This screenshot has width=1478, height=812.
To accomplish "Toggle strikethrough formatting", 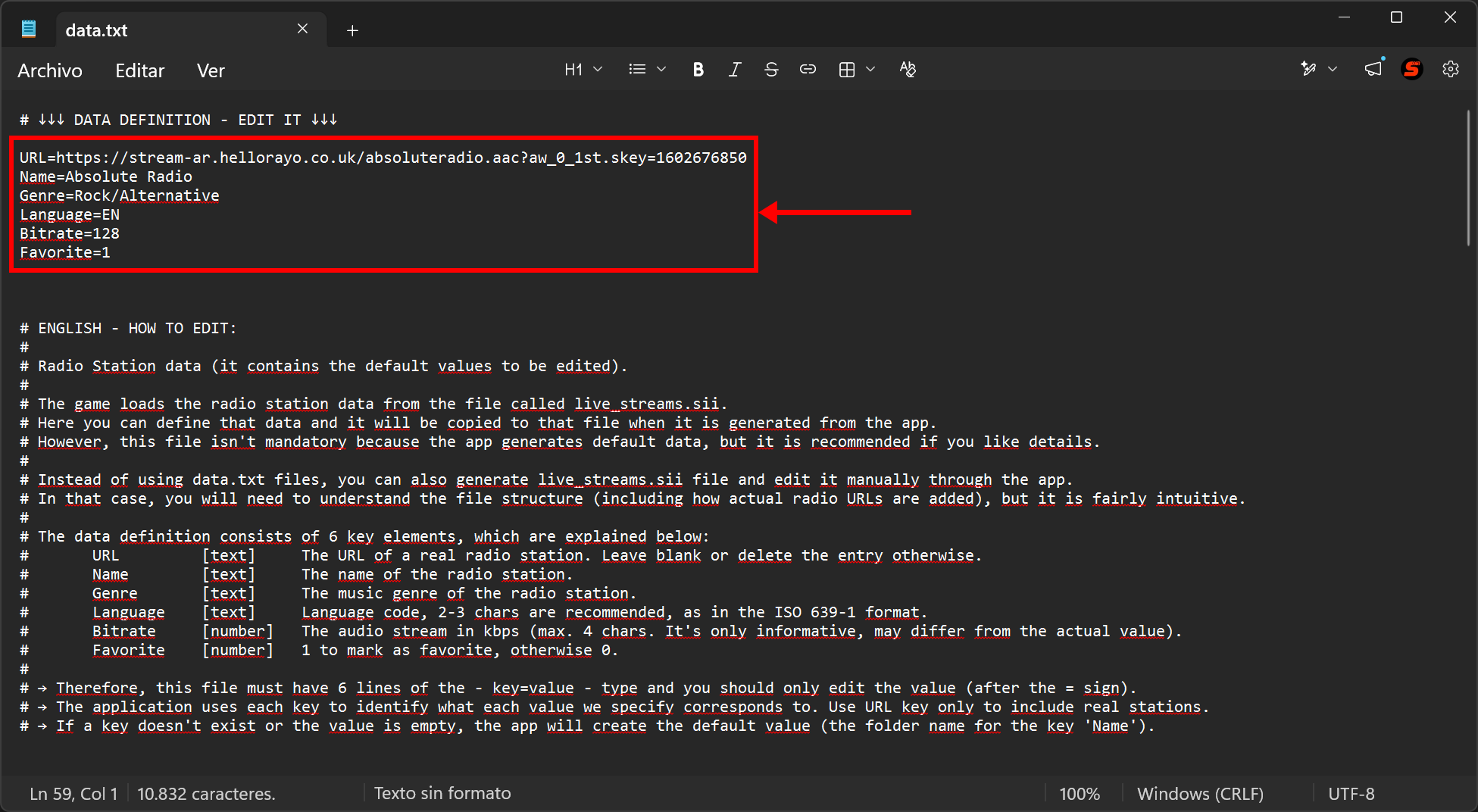I will (x=771, y=70).
